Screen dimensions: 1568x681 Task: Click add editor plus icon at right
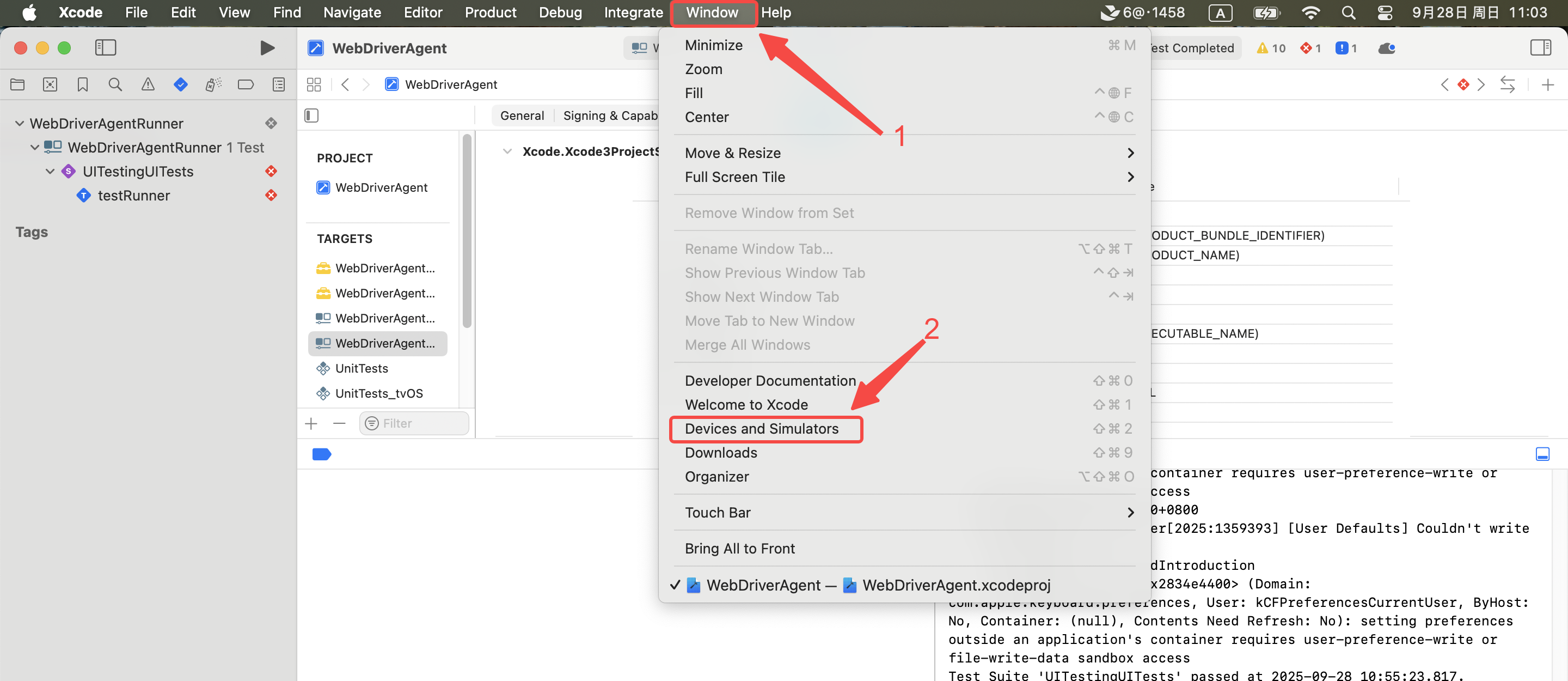click(1547, 84)
